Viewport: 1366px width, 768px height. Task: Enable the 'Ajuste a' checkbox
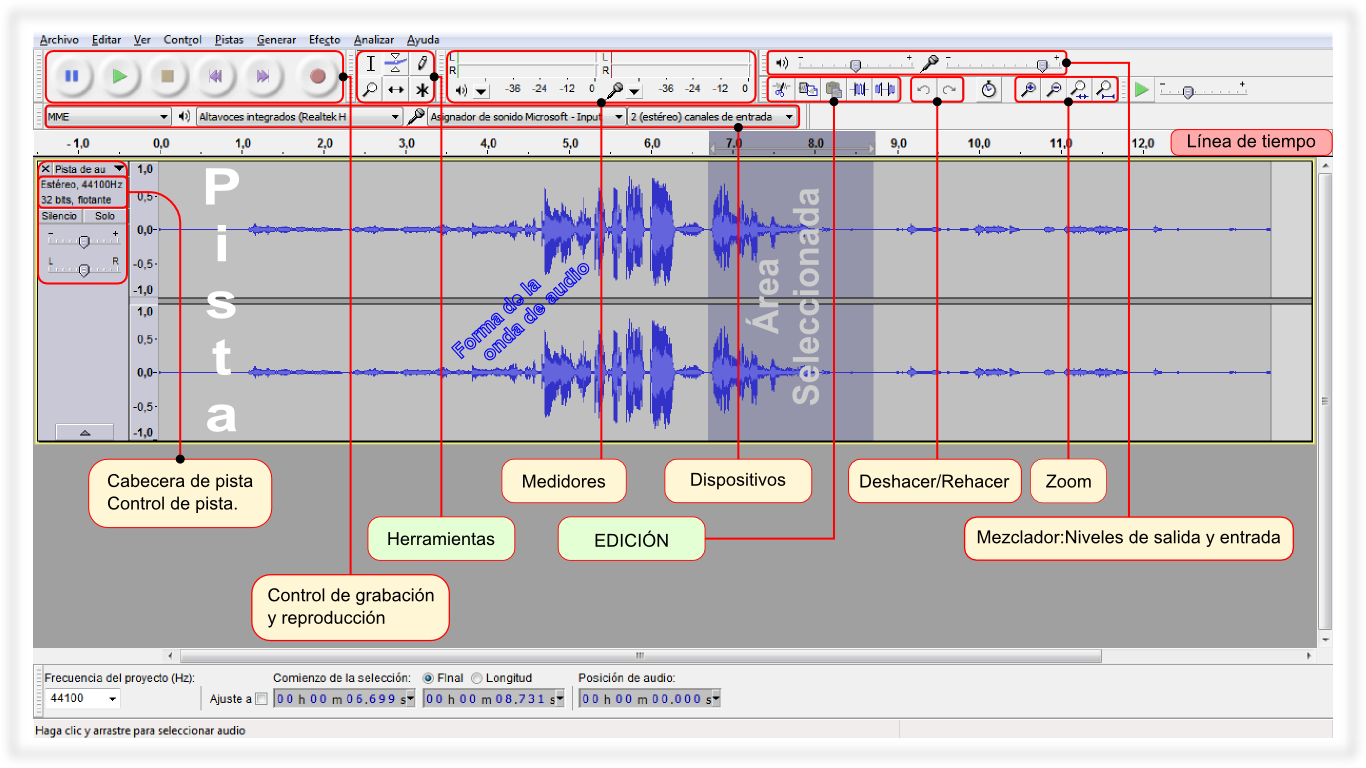[262, 698]
